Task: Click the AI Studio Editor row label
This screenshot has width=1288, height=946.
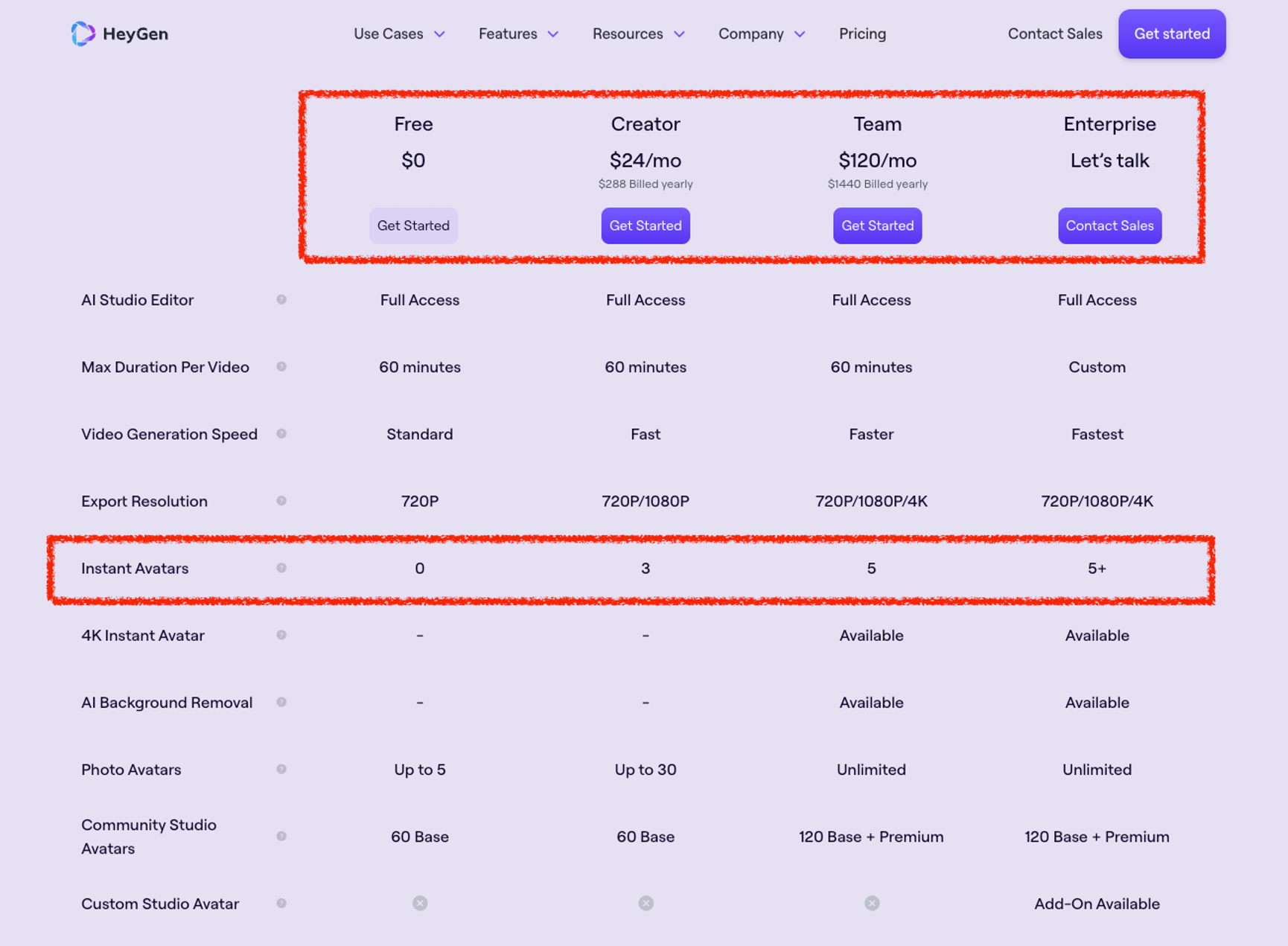Action: (137, 300)
